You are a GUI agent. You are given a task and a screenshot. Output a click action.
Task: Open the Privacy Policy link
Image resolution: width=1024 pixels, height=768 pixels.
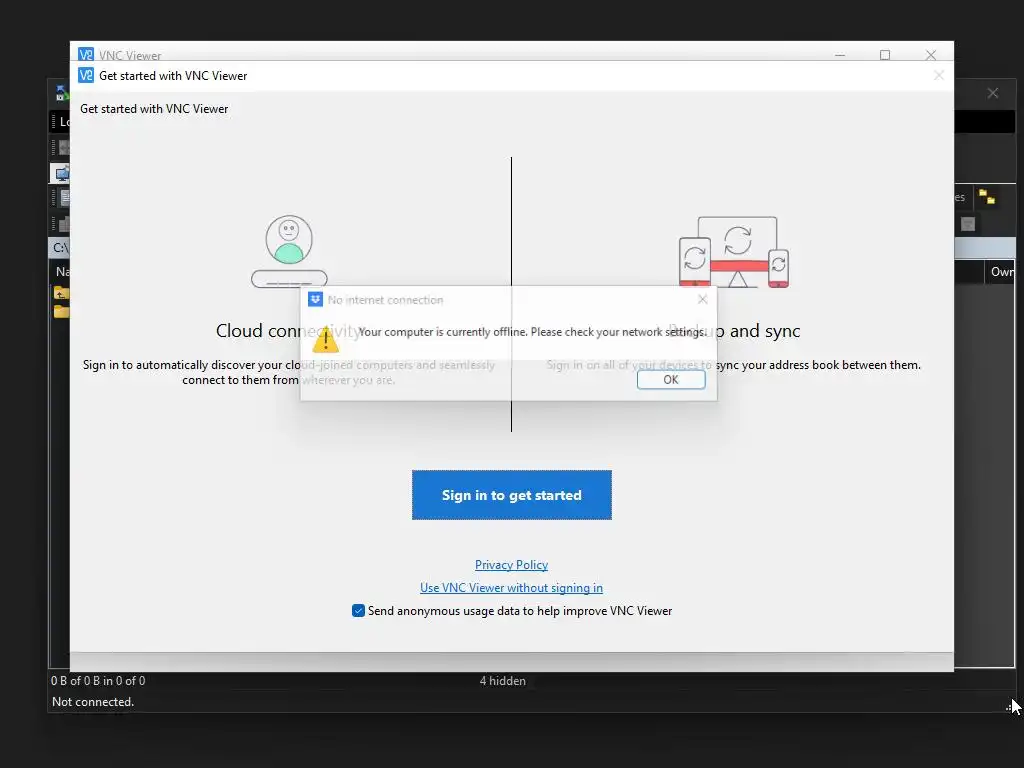(x=511, y=565)
